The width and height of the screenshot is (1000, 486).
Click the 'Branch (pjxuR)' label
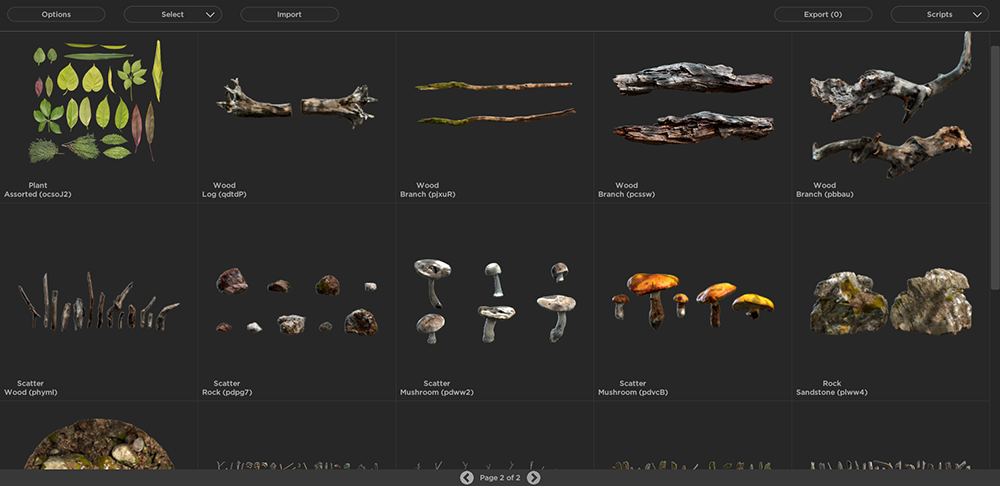pos(428,195)
